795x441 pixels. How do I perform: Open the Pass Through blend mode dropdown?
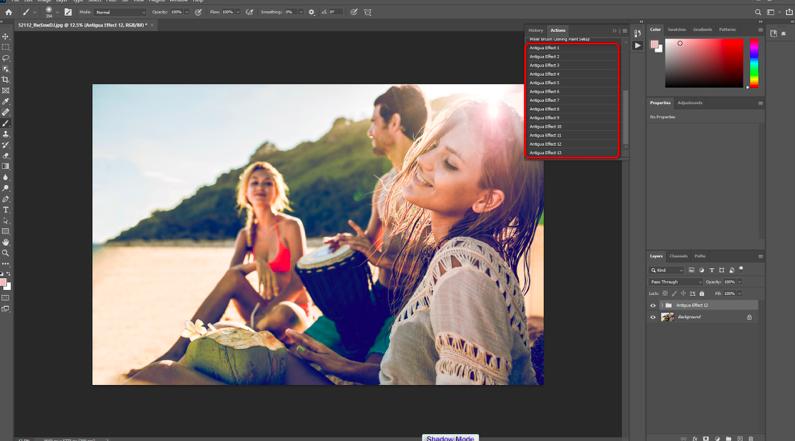(675, 282)
